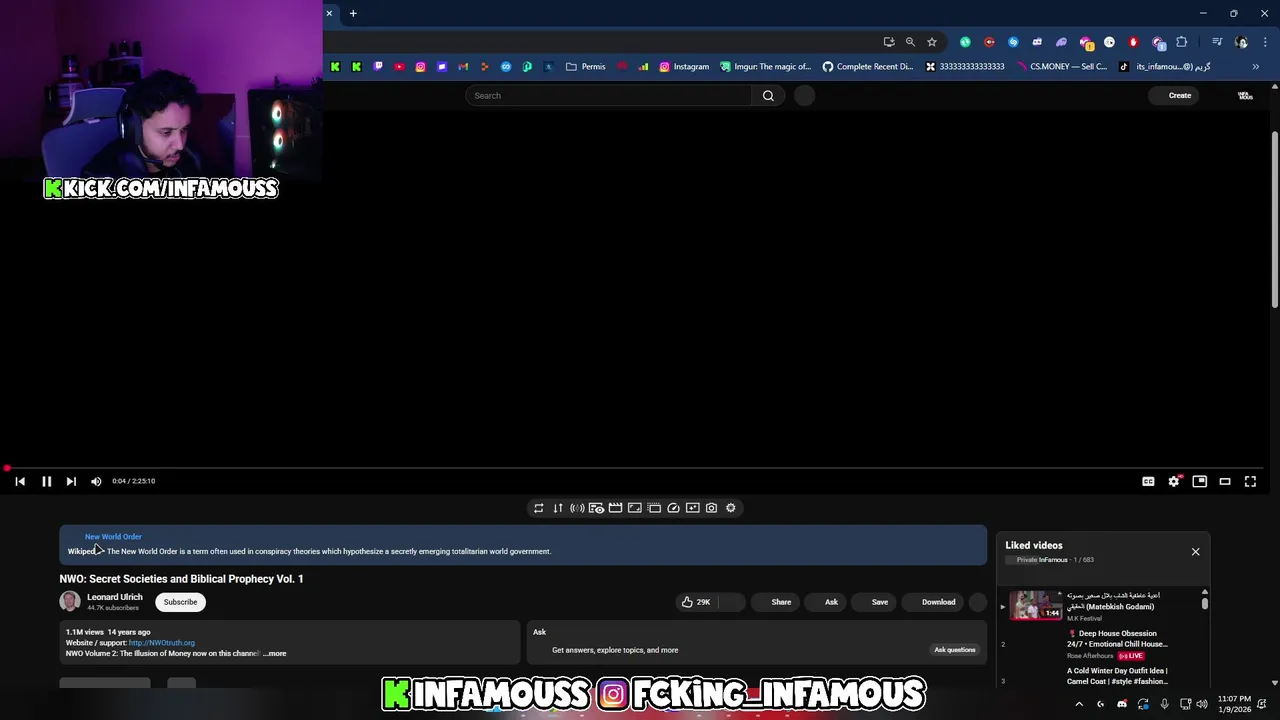Open the CS.MONEY bookmark
The width and height of the screenshot is (1280, 720).
(1062, 67)
